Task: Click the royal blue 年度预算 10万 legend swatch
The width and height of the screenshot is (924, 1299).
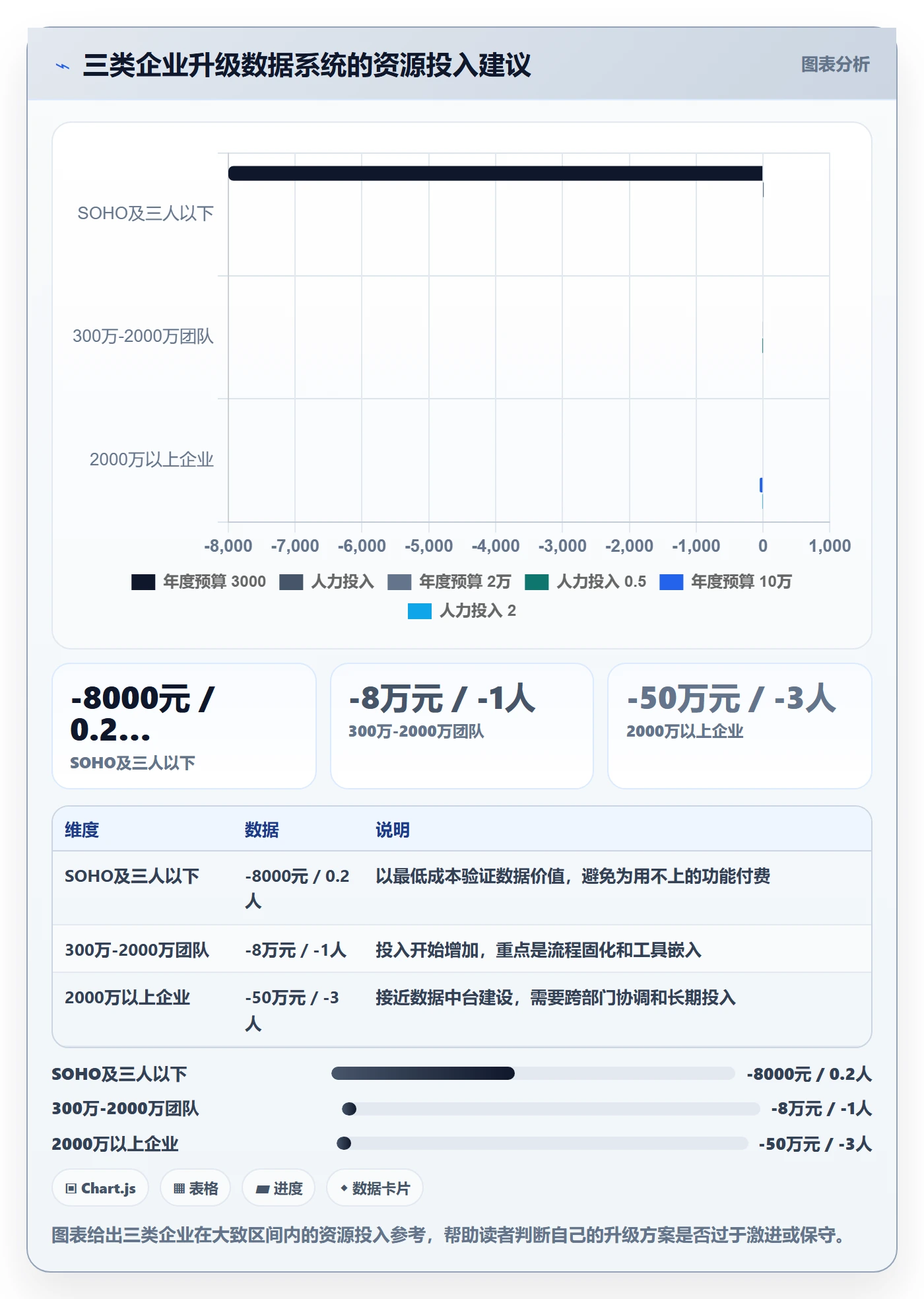Action: [x=671, y=582]
